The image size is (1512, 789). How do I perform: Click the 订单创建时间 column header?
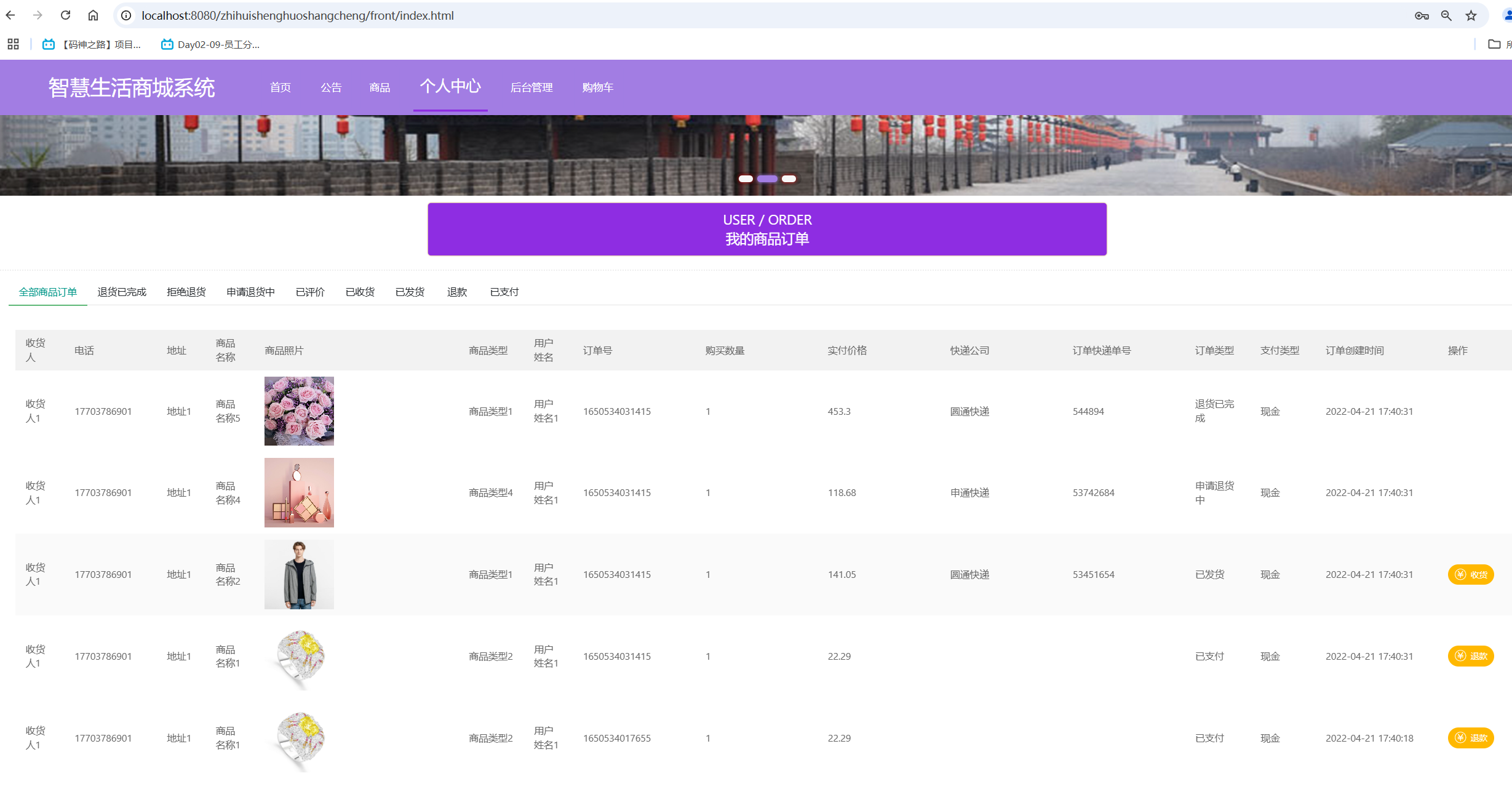[1355, 350]
